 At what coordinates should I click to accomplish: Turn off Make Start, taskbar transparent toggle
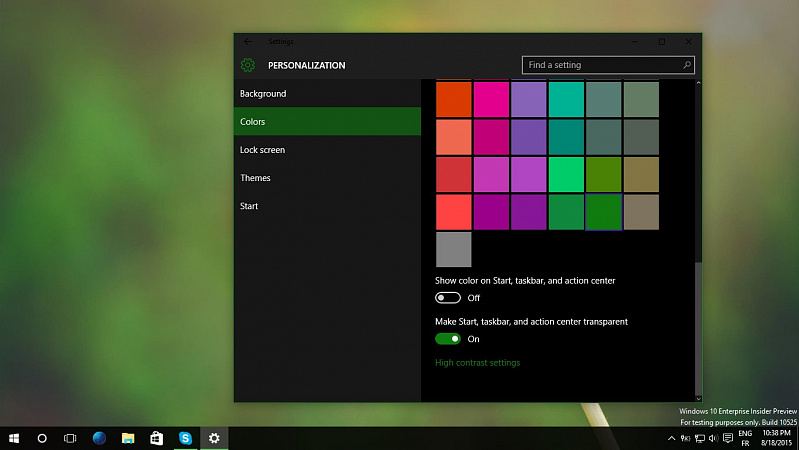(448, 339)
